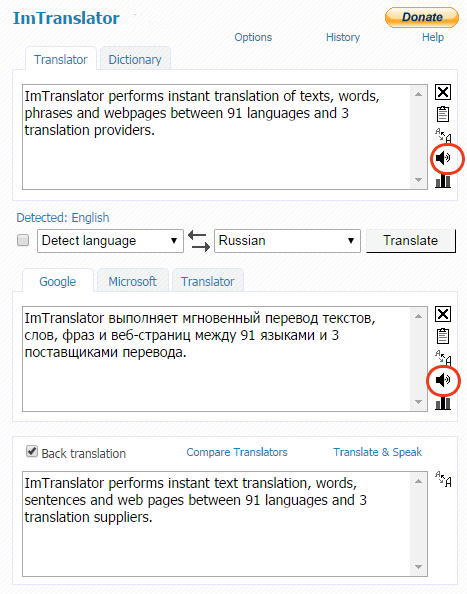Change font size for Russian translation box
Image resolution: width=467 pixels, height=594 pixels.
tap(443, 357)
